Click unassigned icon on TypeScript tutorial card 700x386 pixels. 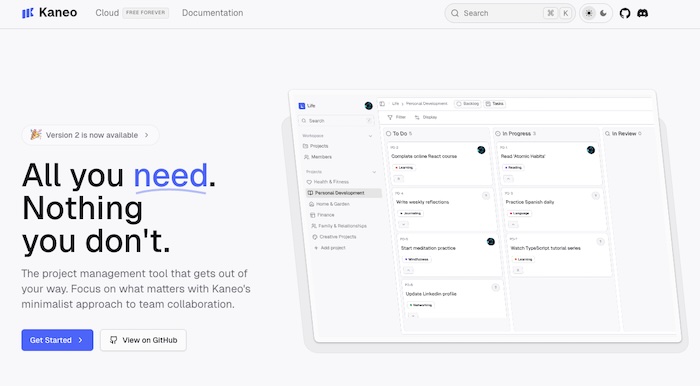[x=600, y=241]
